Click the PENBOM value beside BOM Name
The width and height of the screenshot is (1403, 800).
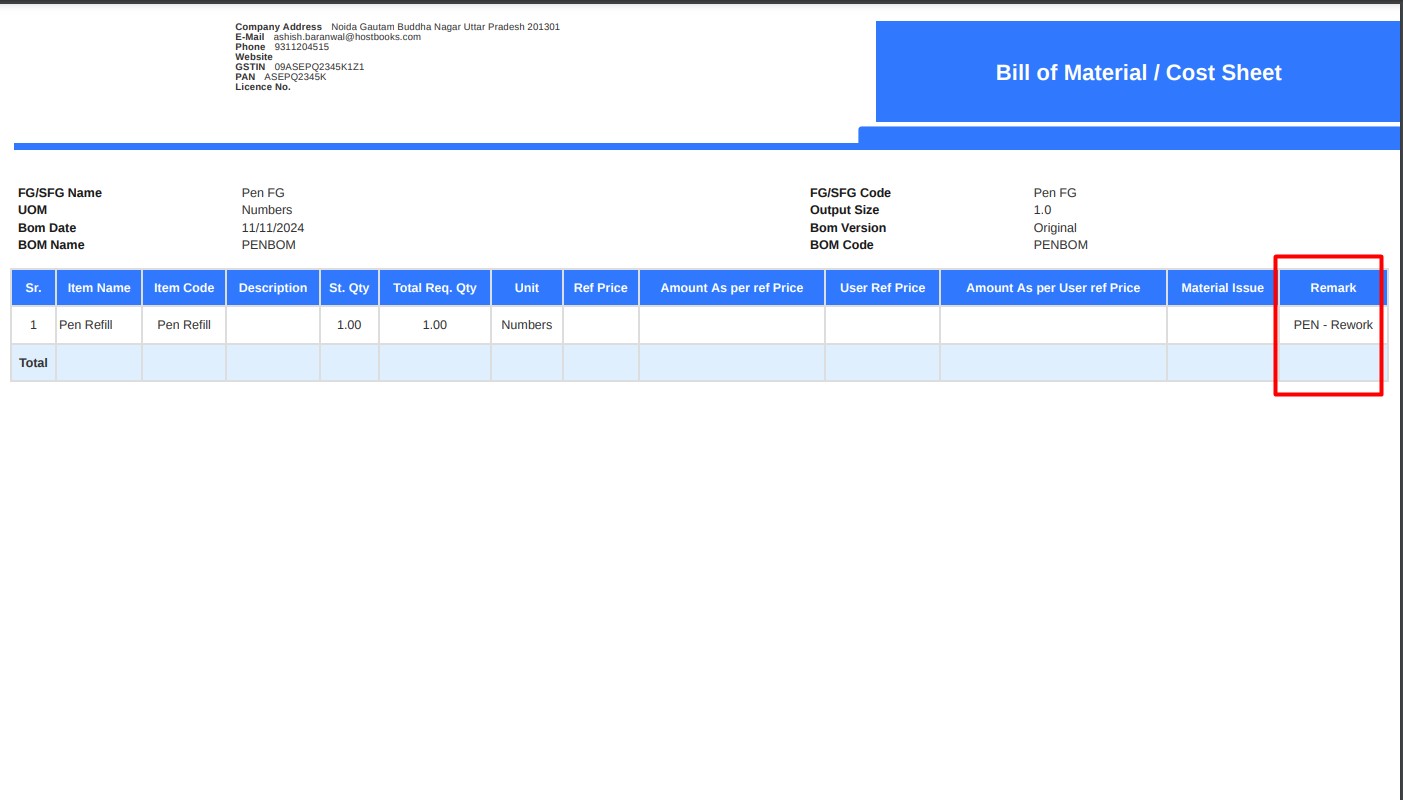[269, 245]
